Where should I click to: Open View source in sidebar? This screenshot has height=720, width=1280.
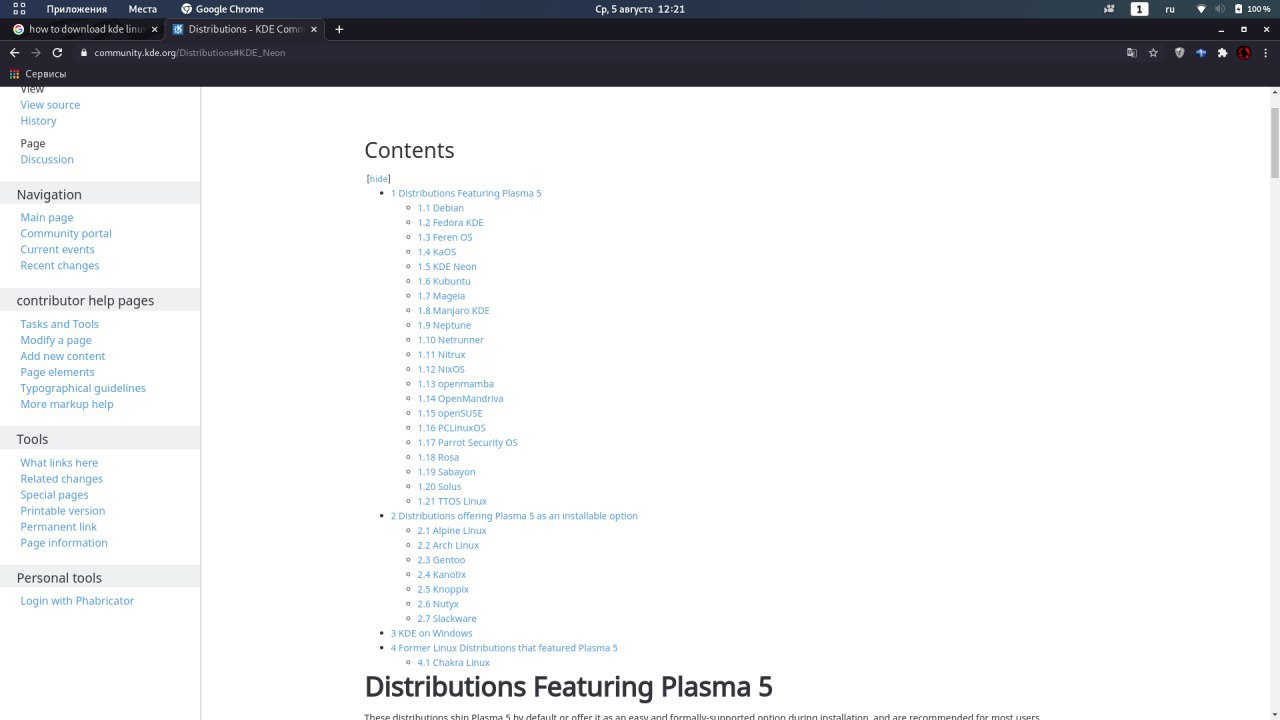point(50,105)
